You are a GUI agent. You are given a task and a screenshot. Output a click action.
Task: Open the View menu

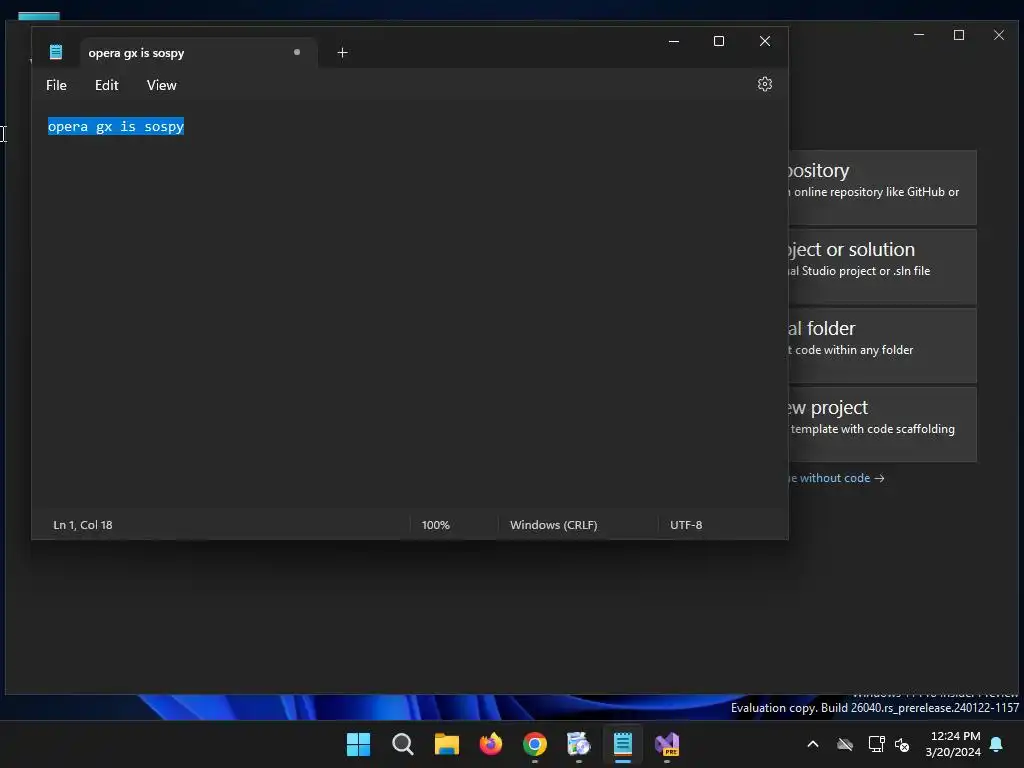coord(161,86)
